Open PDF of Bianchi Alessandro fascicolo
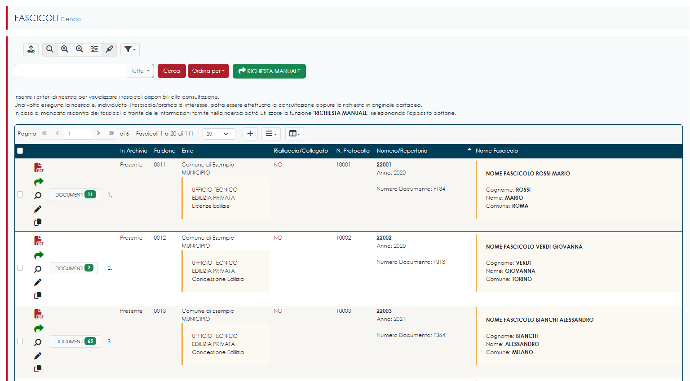Screen dimensions: 690x381 pos(38,314)
